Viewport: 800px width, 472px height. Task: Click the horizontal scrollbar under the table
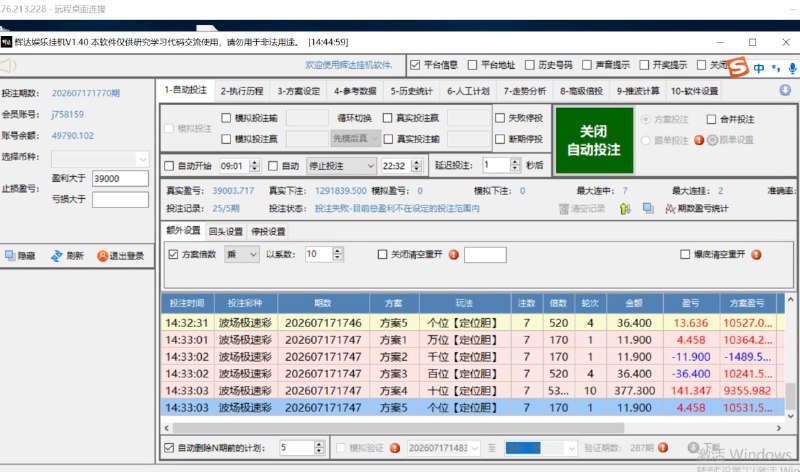398,428
